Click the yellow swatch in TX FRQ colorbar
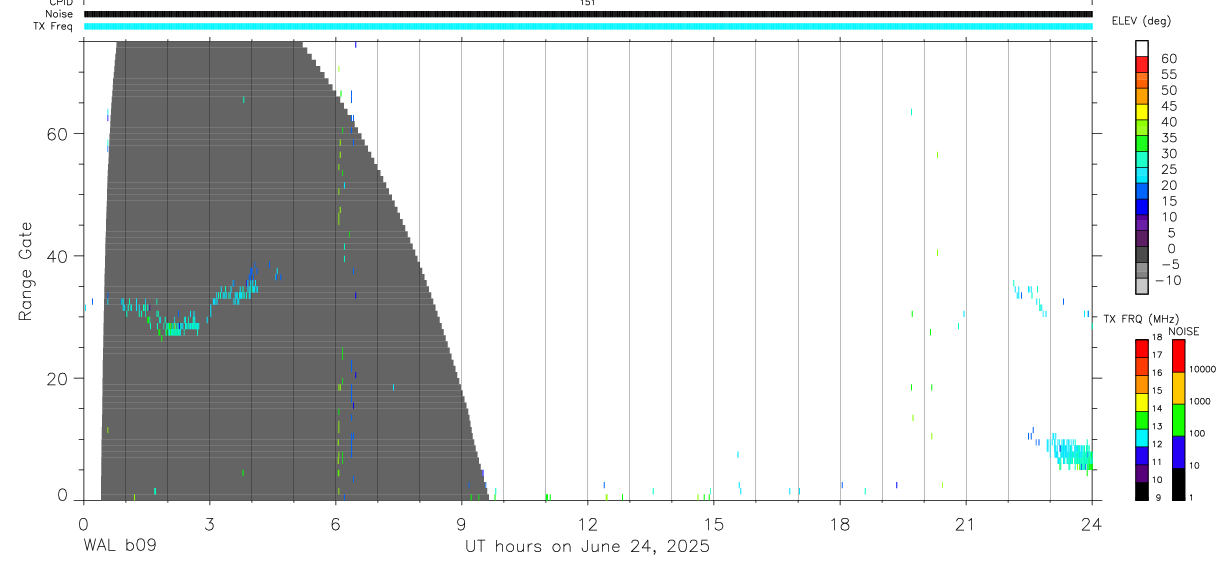 1142,402
